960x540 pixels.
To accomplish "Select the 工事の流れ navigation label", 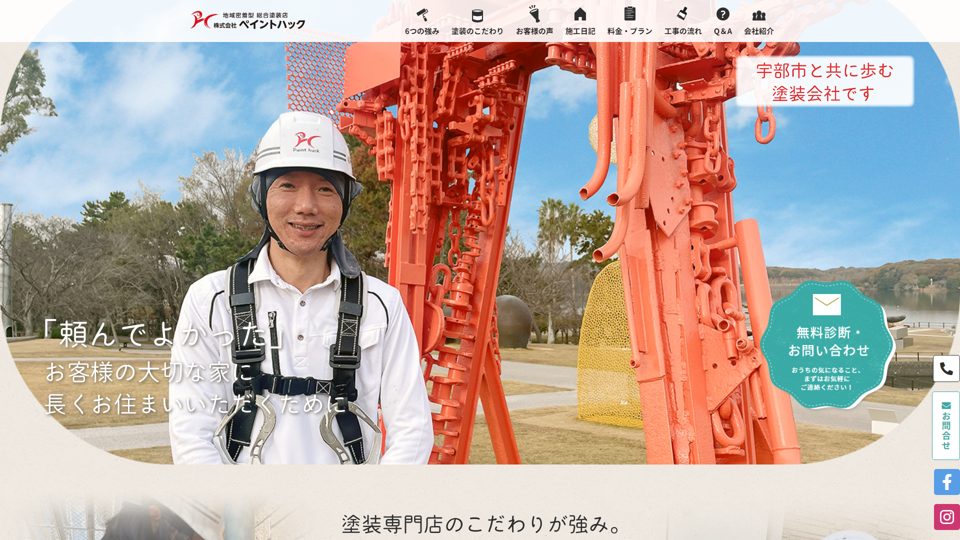I will click(683, 31).
